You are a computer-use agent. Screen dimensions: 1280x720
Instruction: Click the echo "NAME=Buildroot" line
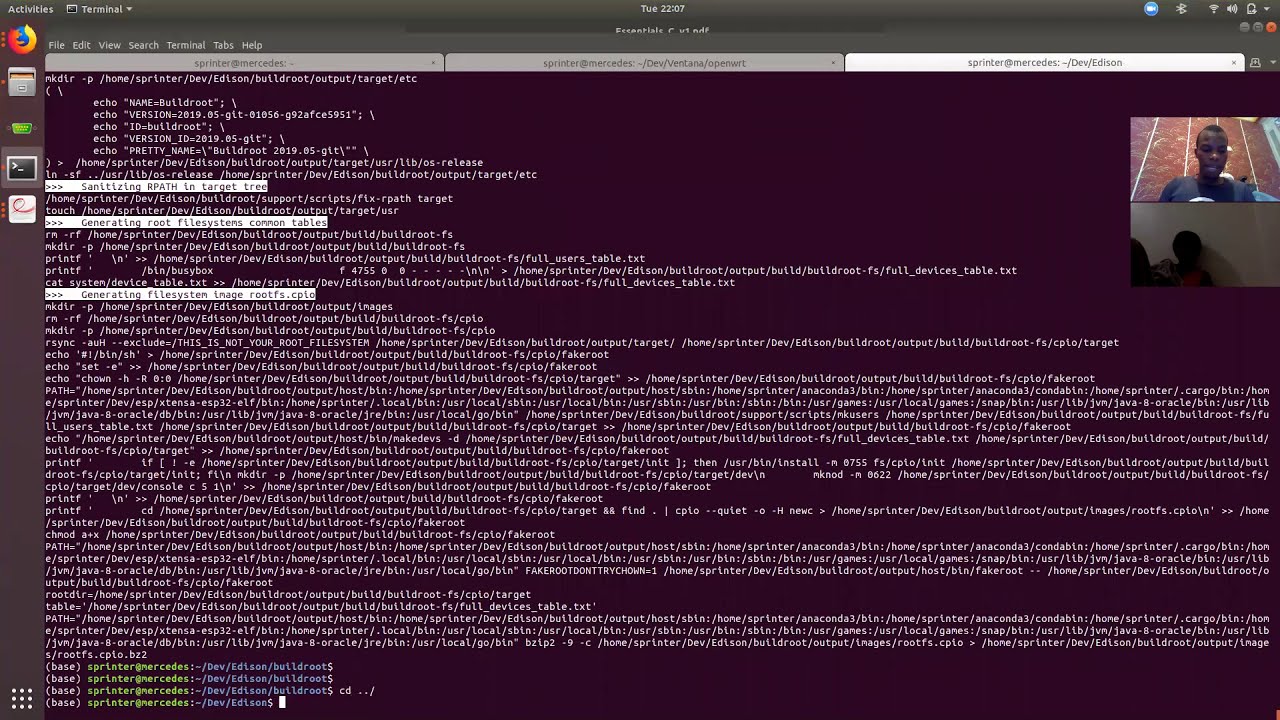click(x=165, y=103)
